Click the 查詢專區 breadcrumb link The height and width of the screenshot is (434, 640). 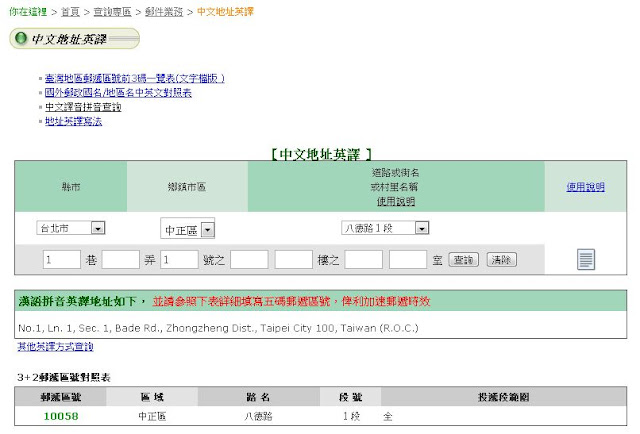pyautogui.click(x=112, y=12)
